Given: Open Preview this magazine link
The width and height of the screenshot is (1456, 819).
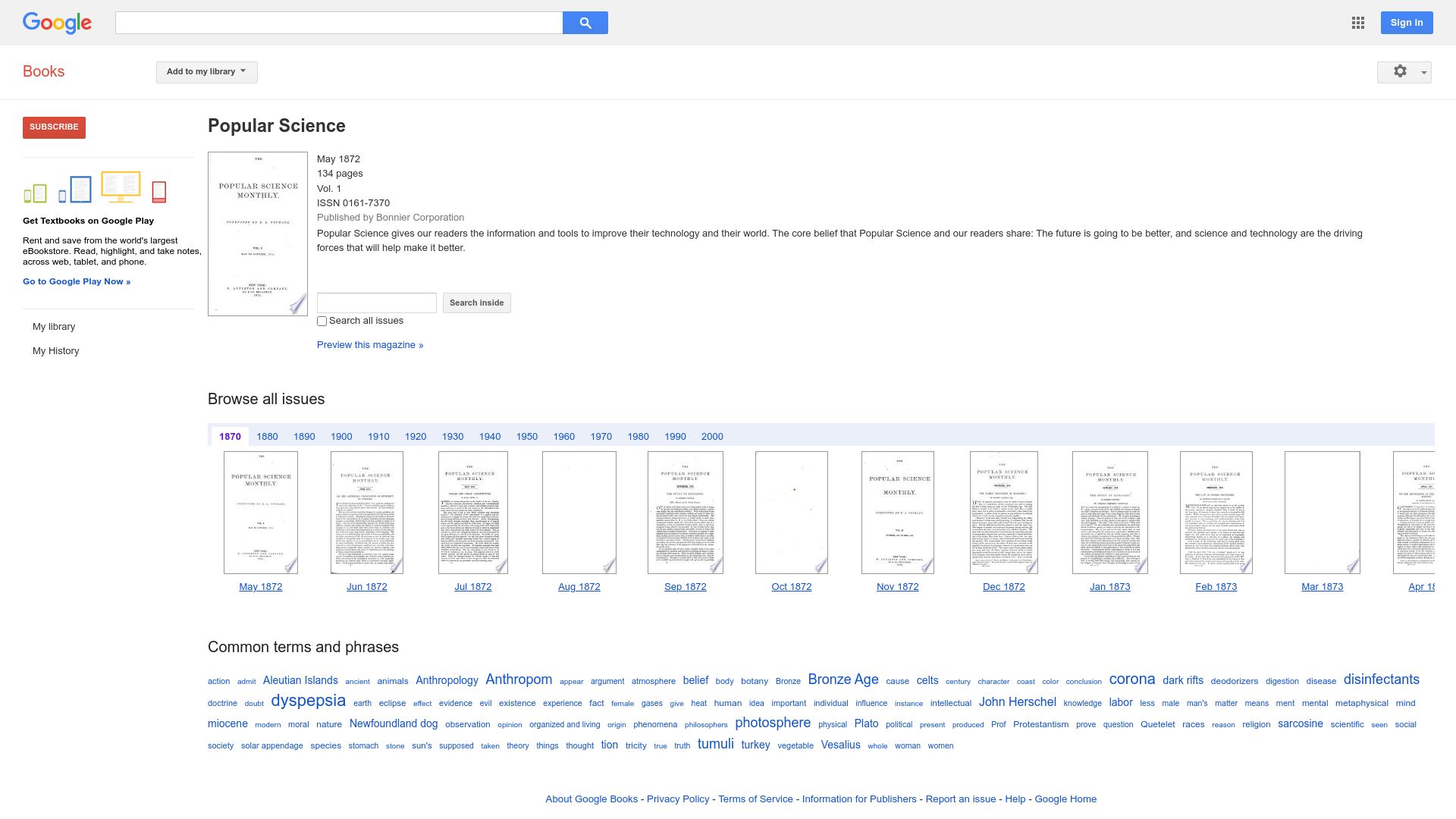Looking at the screenshot, I should pyautogui.click(x=370, y=345).
